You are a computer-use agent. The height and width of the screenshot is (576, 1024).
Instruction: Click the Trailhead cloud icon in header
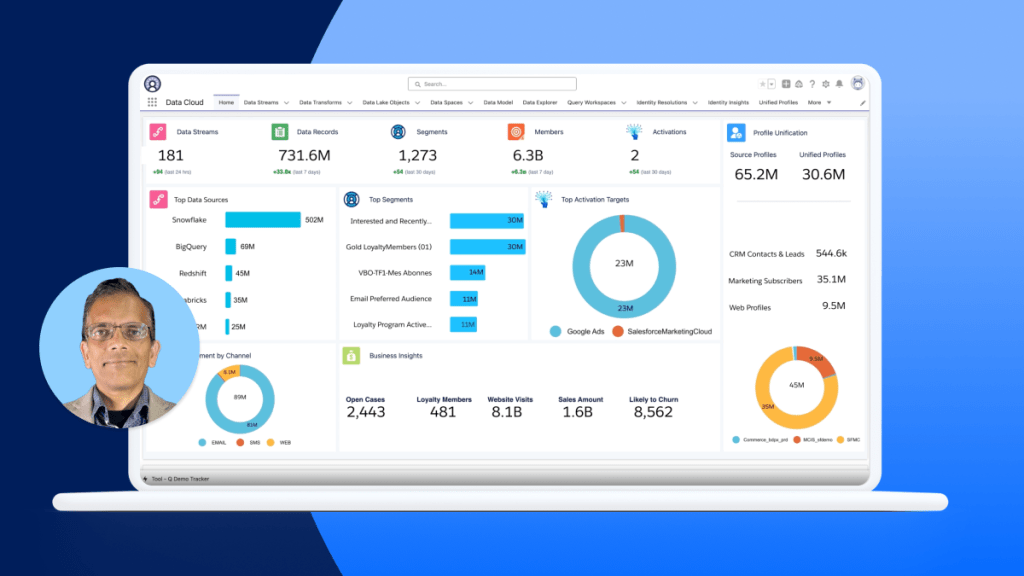[798, 83]
